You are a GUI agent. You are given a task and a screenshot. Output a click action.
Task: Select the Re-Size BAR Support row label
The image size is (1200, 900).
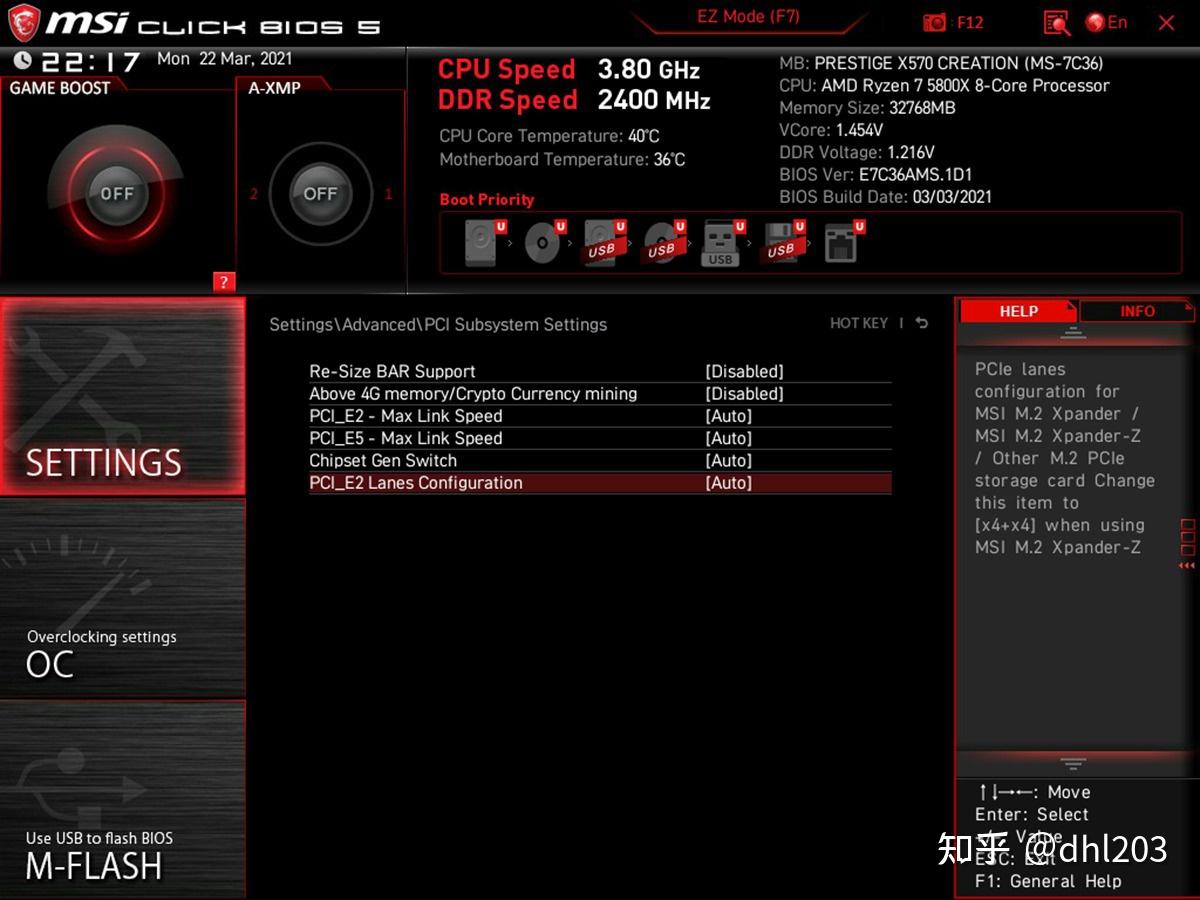point(392,371)
